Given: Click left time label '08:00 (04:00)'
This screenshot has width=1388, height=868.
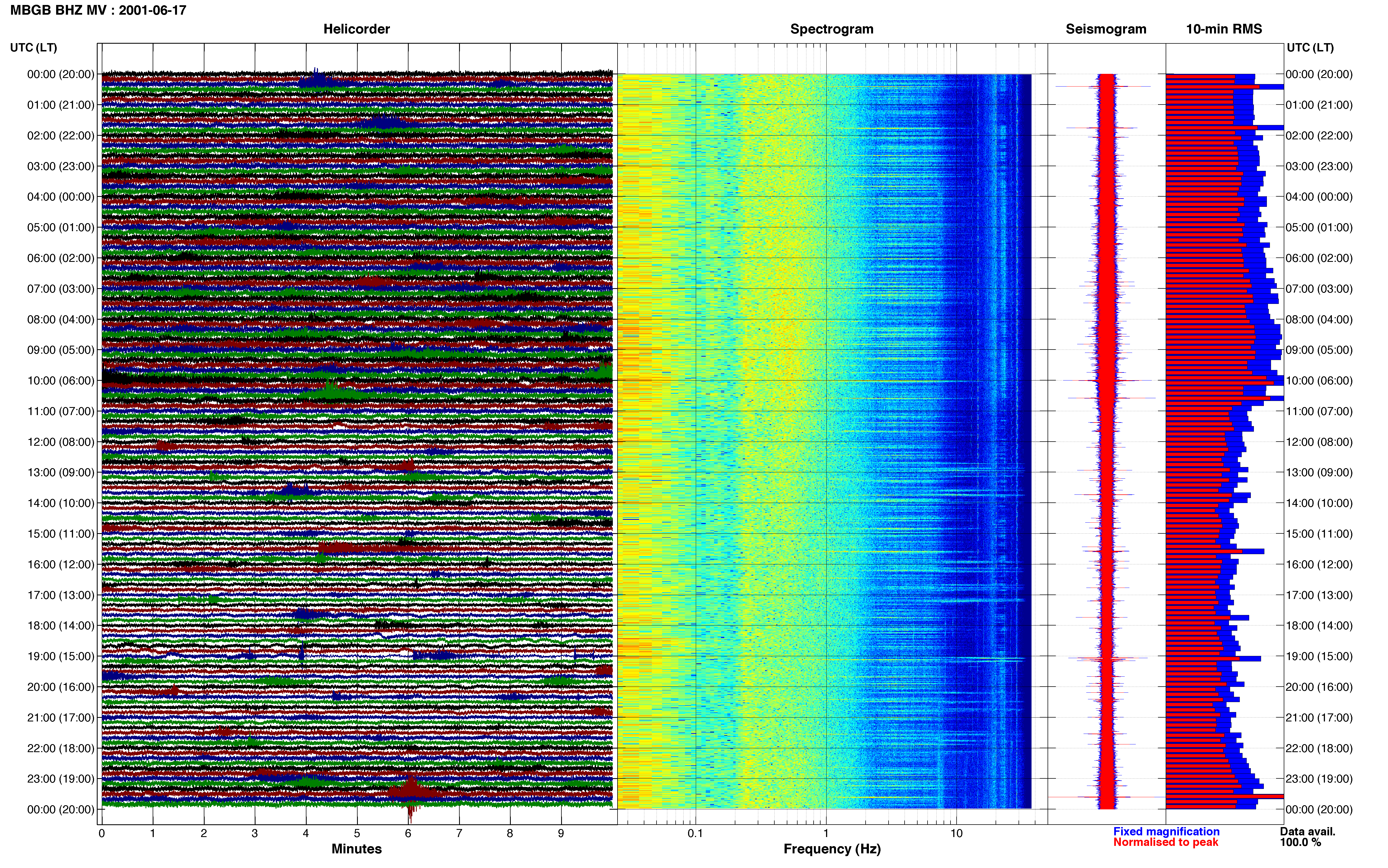Looking at the screenshot, I should [61, 320].
